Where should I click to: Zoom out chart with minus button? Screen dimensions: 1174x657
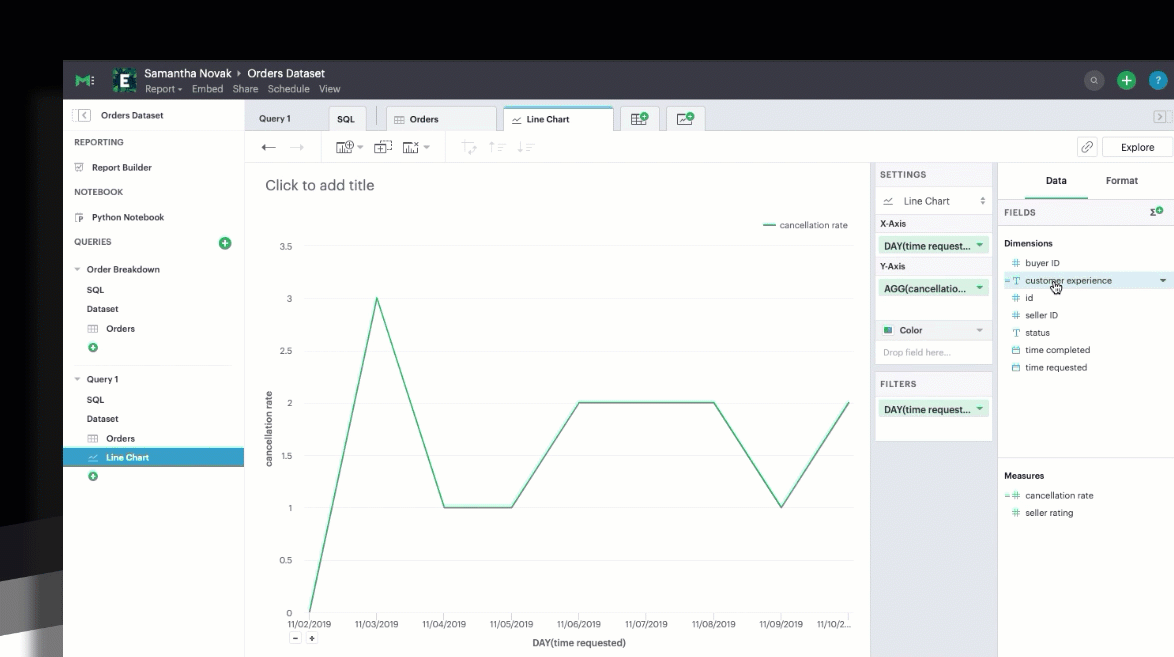click(296, 638)
